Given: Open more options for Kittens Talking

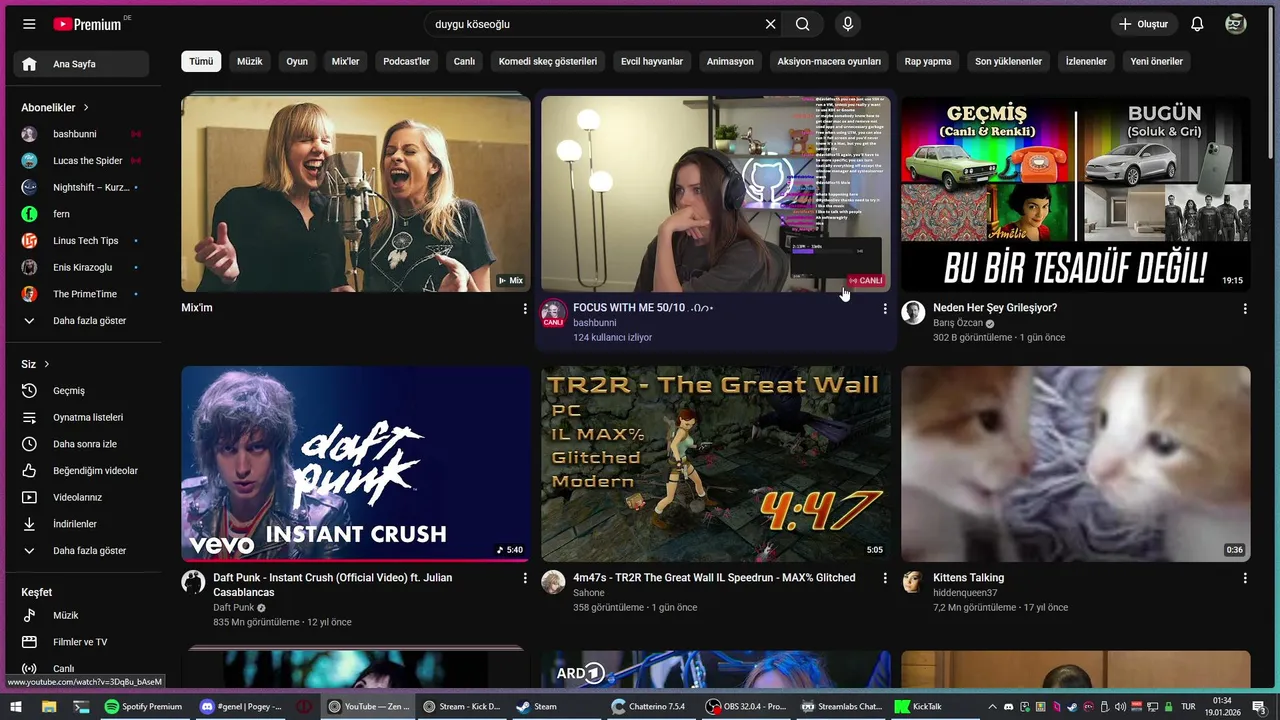Looking at the screenshot, I should point(1245,578).
